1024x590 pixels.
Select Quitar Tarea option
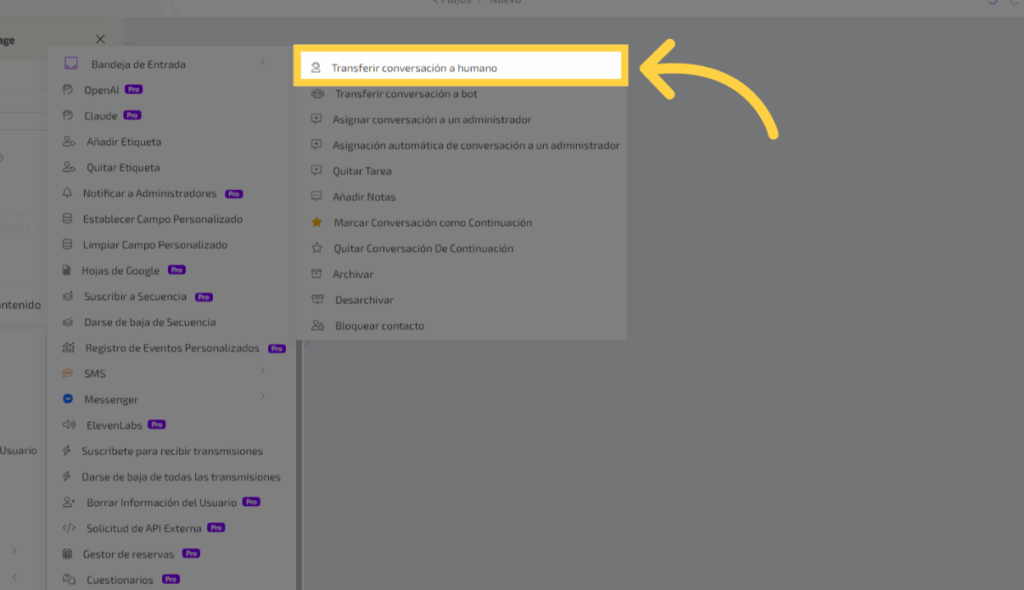click(363, 171)
